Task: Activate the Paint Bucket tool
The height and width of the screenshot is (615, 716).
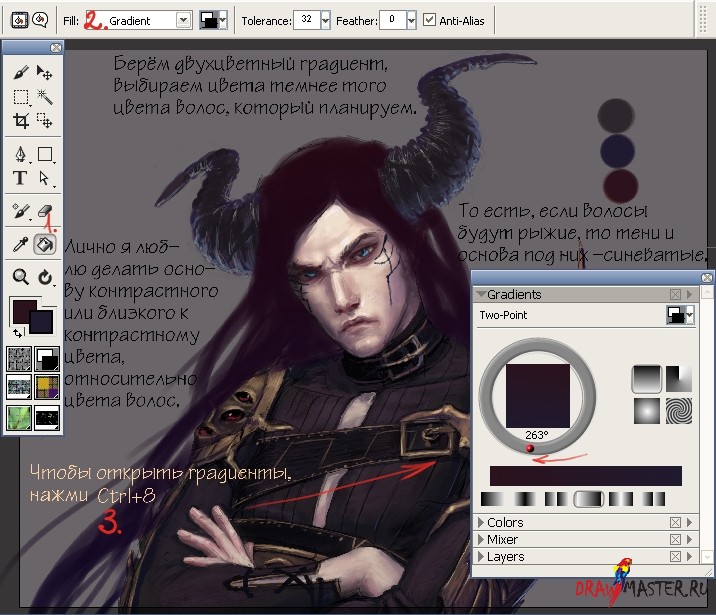Action: (45, 245)
